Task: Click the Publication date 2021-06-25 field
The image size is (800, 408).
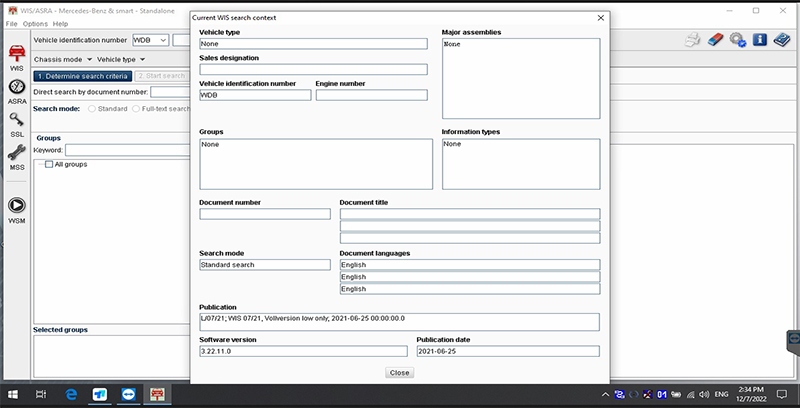Action: 508,351
